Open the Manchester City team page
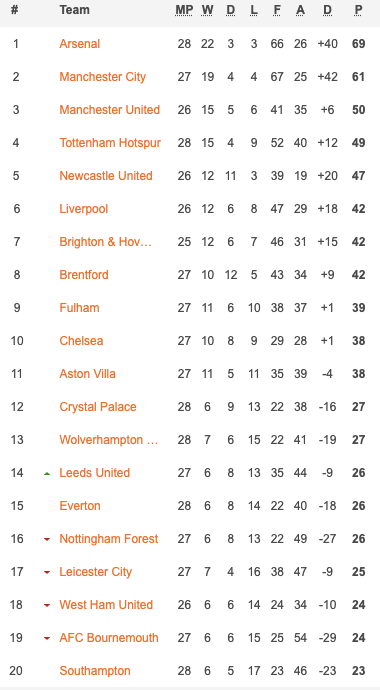Viewport: 380px width, 690px height. (x=102, y=77)
